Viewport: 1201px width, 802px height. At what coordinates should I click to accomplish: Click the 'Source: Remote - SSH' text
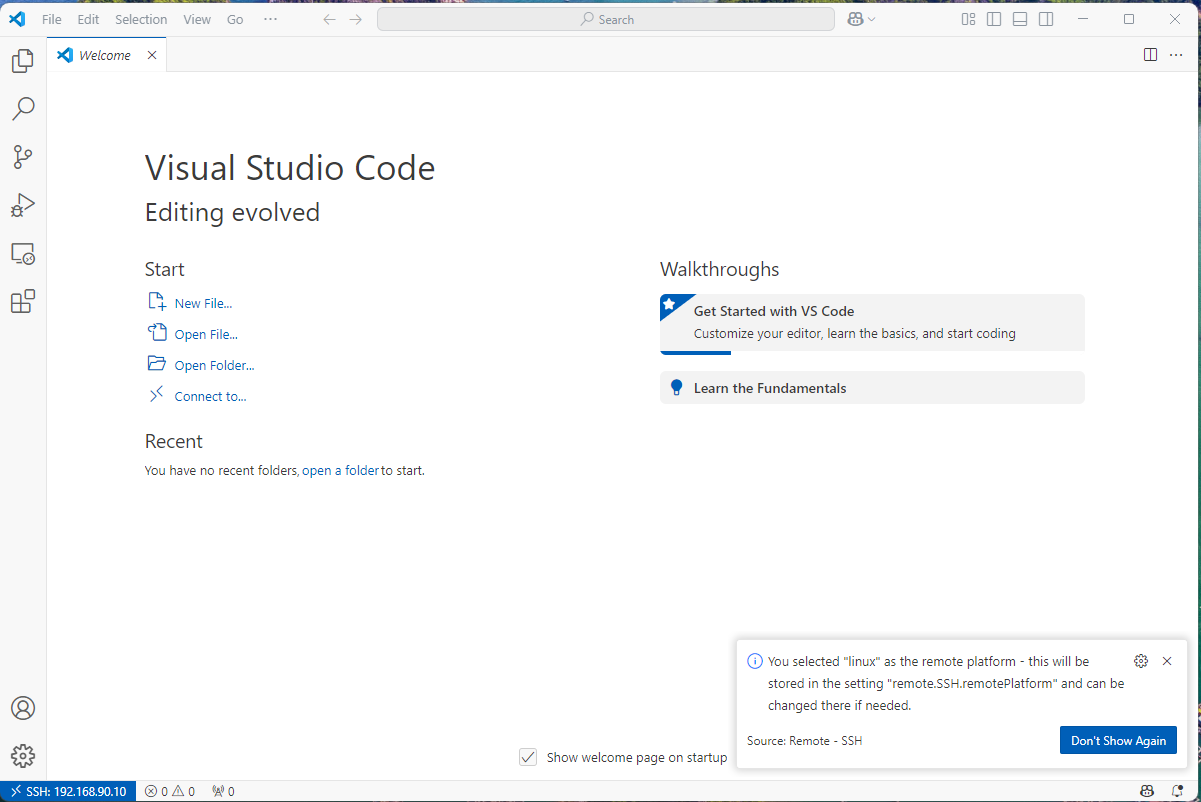[x=804, y=741]
